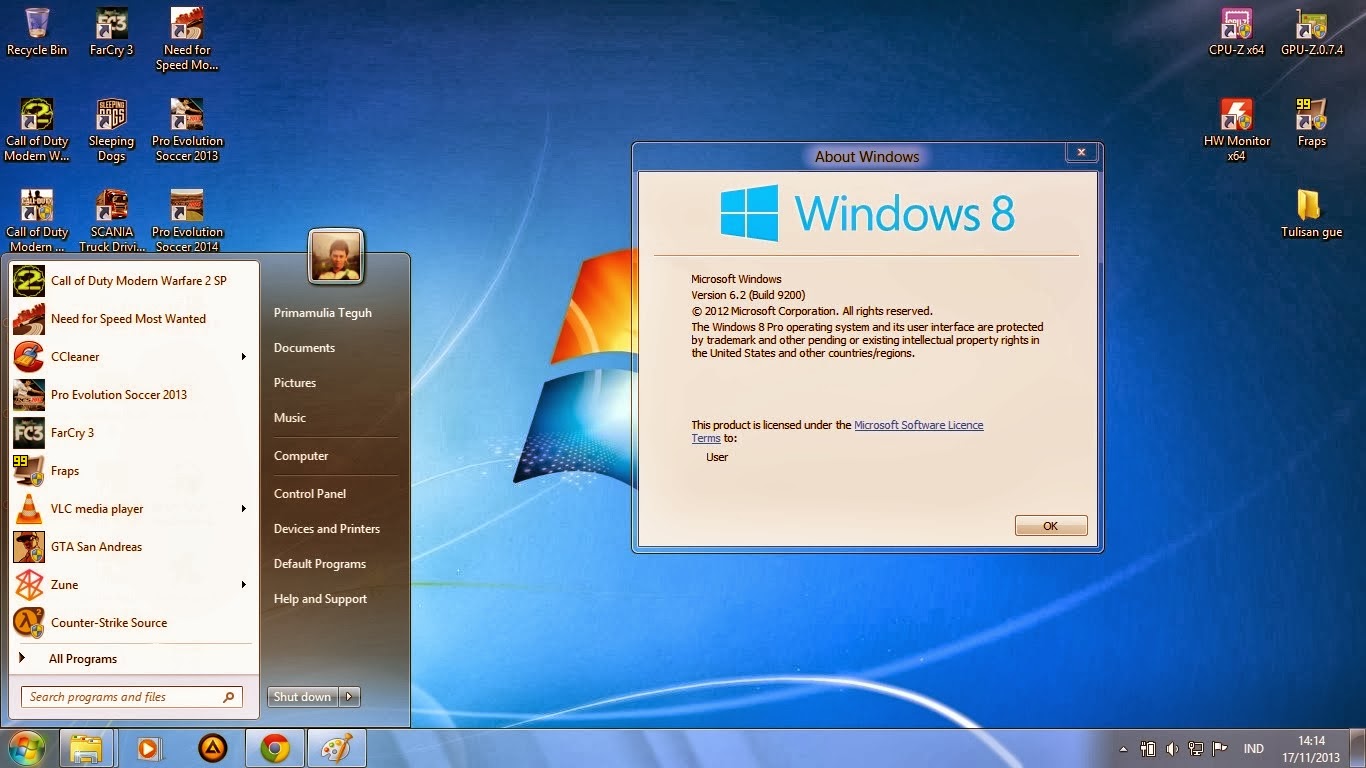Launch GTA San Andreas from Start menu
The image size is (1366, 768).
pyautogui.click(x=96, y=546)
